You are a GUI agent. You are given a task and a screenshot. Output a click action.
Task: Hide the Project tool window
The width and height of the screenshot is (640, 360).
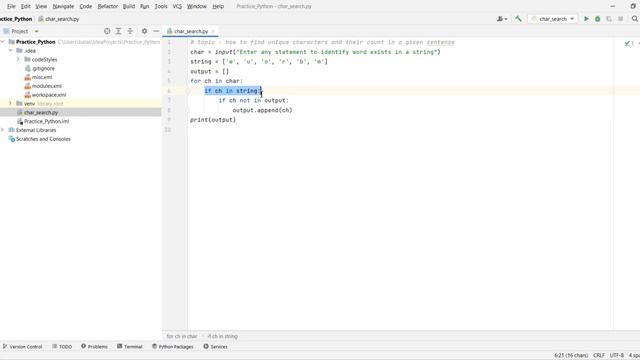point(156,31)
